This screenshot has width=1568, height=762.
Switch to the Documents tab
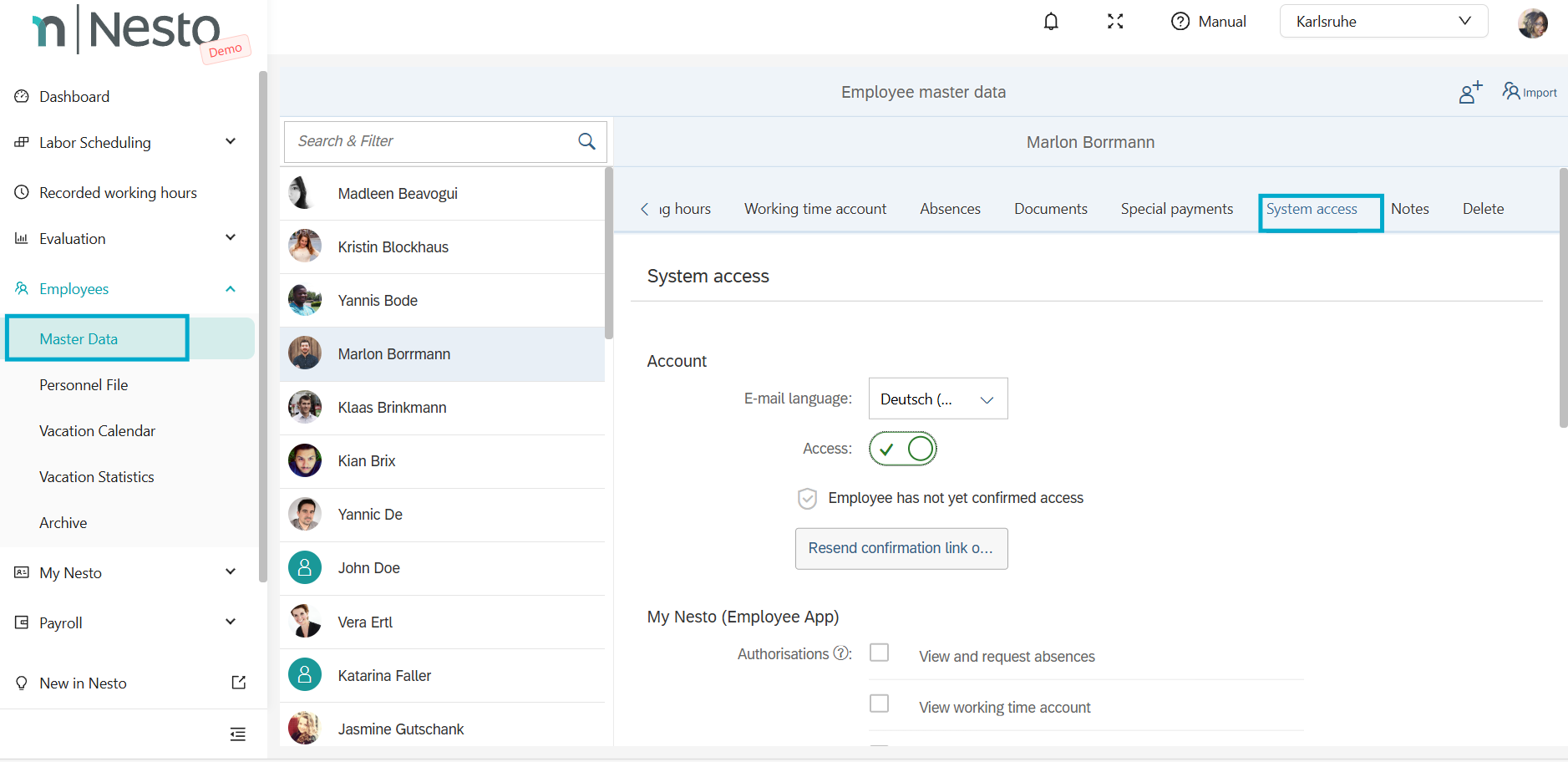pyautogui.click(x=1050, y=209)
